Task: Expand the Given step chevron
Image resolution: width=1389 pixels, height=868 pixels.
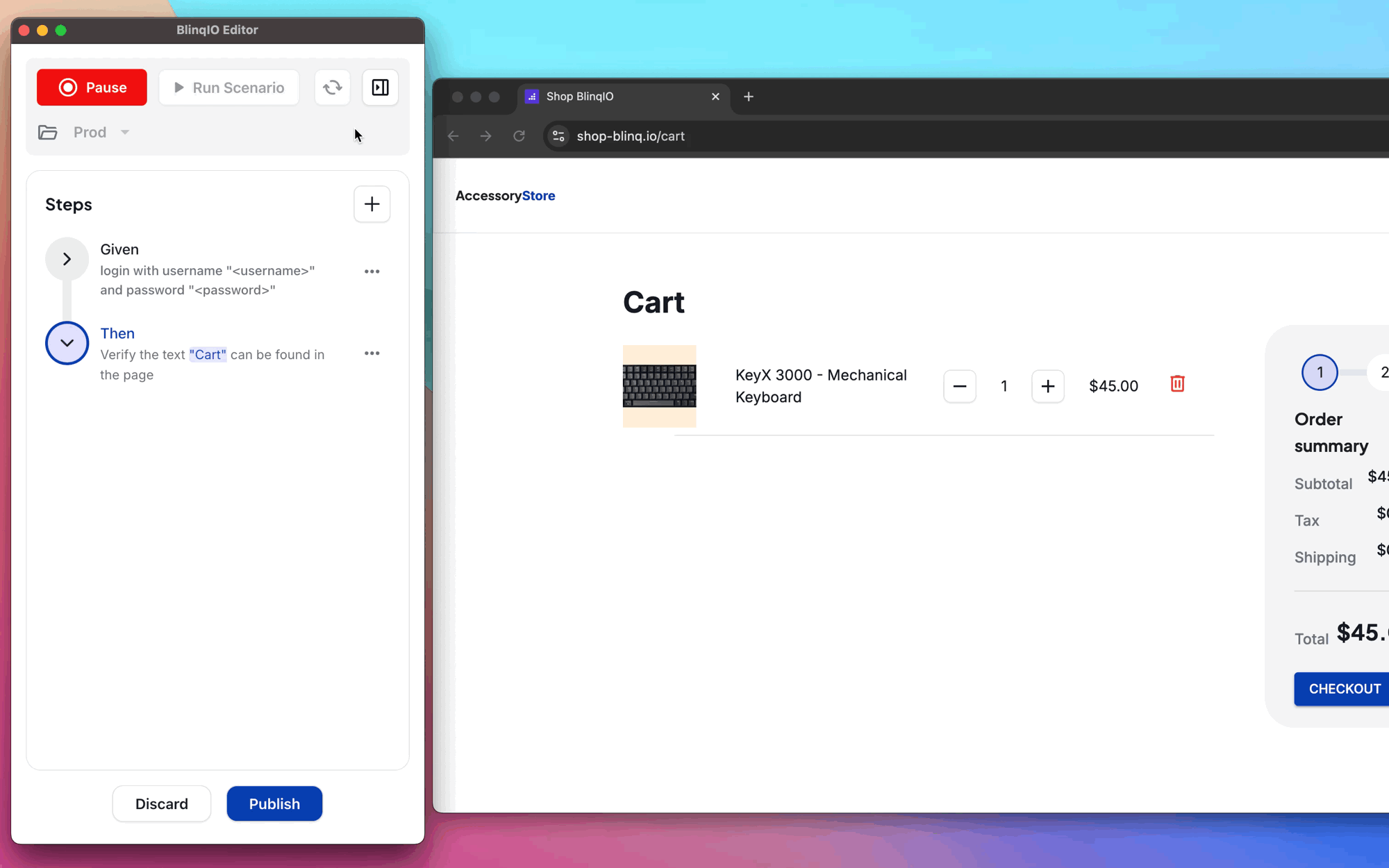Action: [67, 259]
